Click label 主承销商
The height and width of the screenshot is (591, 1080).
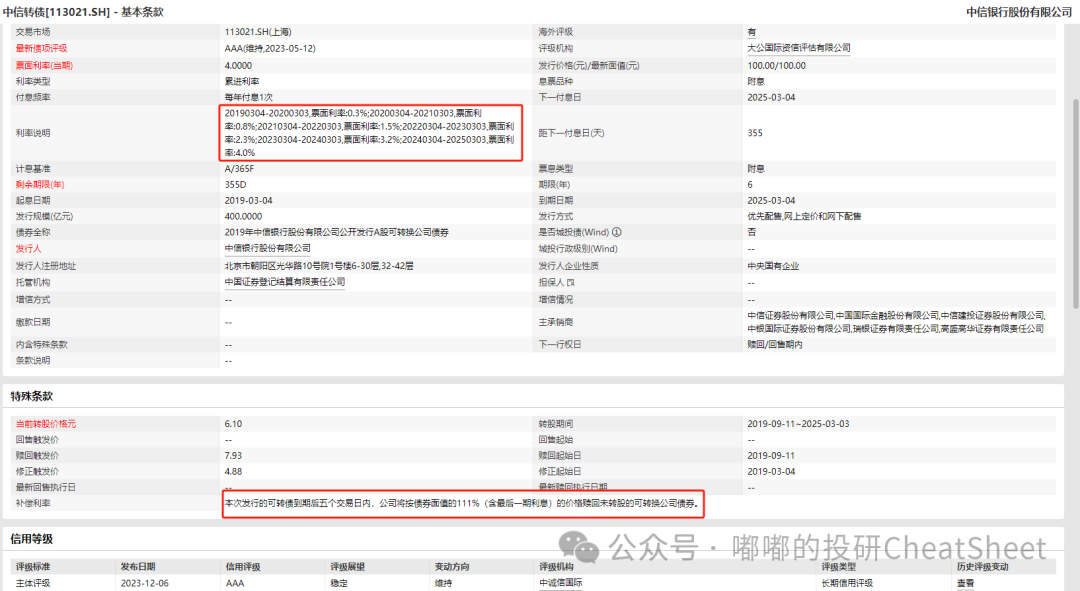click(x=556, y=322)
